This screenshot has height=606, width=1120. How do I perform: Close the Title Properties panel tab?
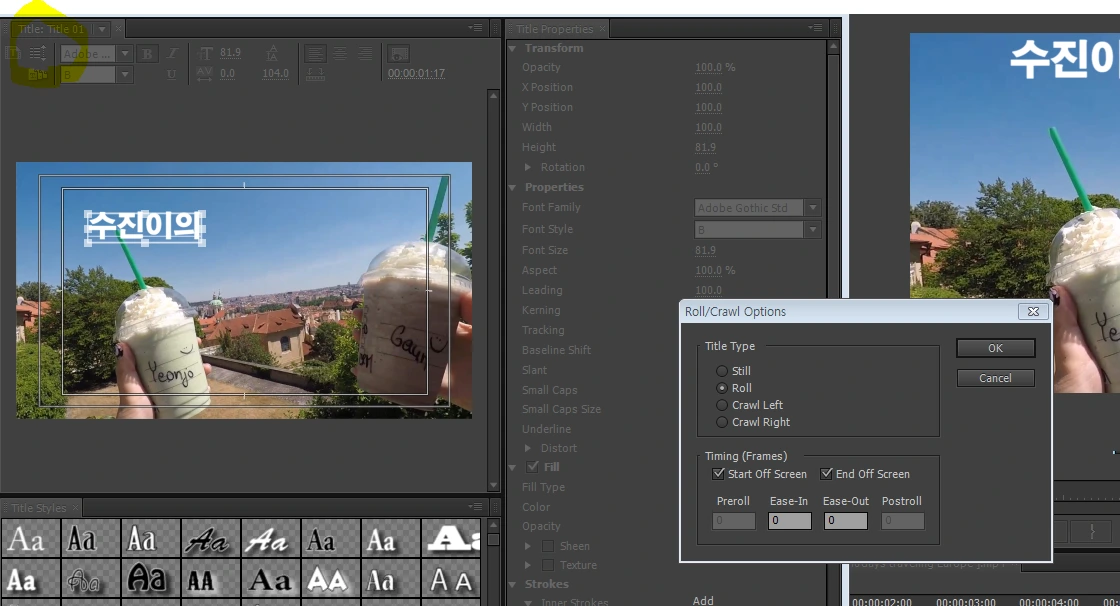[602, 29]
